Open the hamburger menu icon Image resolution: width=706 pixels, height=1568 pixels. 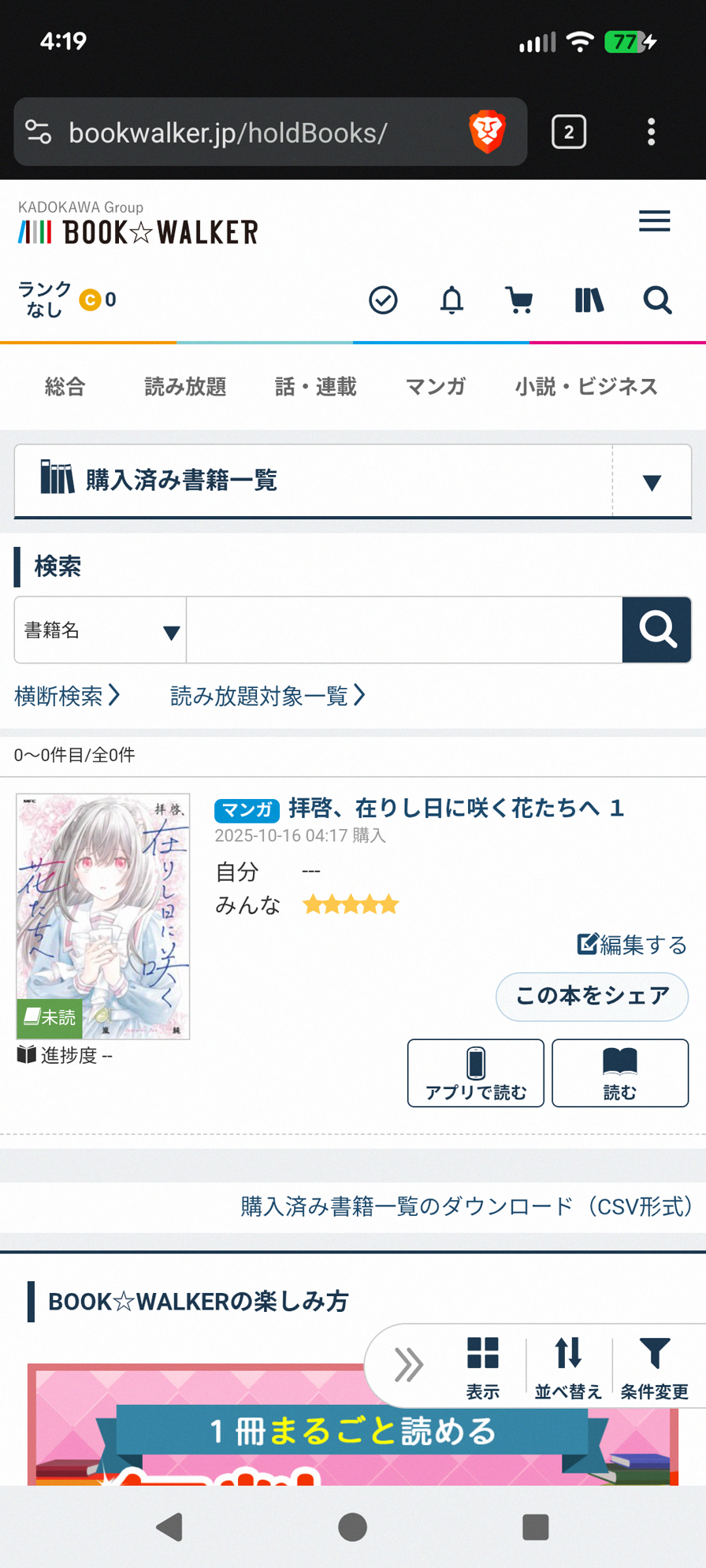click(654, 221)
